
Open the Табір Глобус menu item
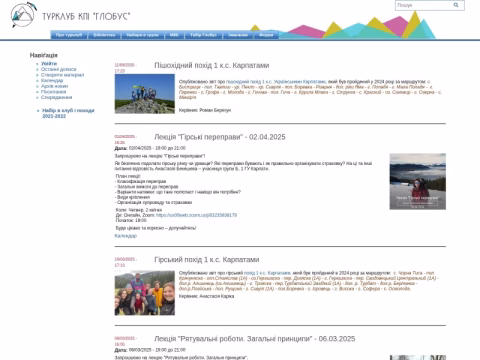point(203,35)
